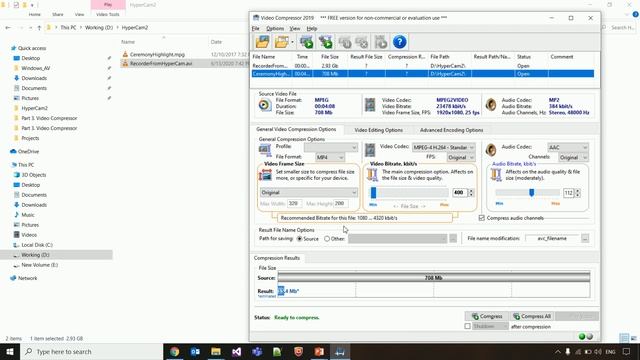Open the Video Codec dropdown

[443, 147]
